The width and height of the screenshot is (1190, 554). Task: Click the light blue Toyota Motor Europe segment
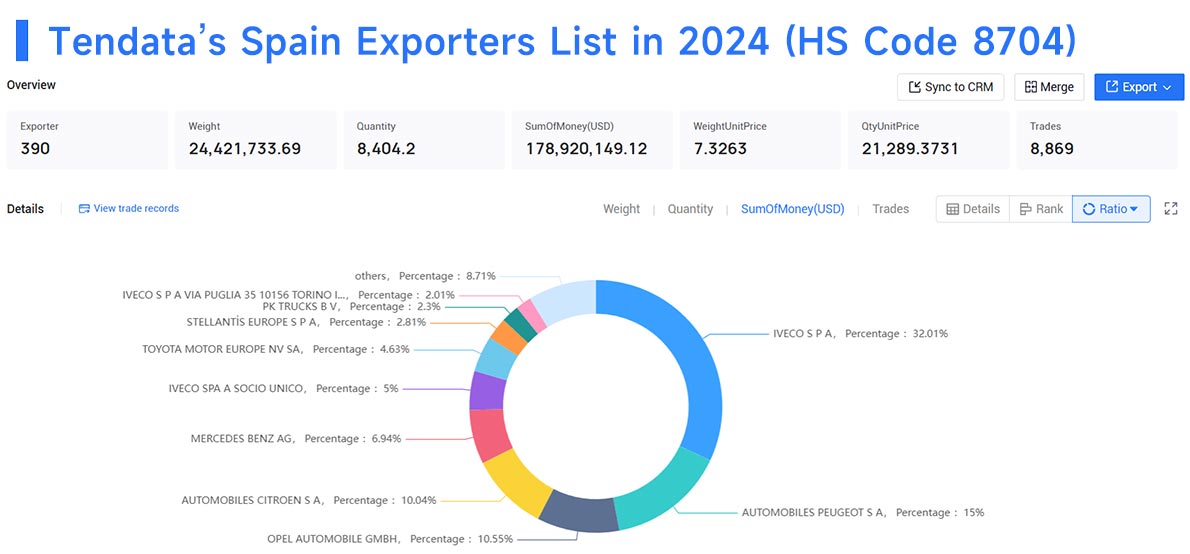(x=496, y=358)
